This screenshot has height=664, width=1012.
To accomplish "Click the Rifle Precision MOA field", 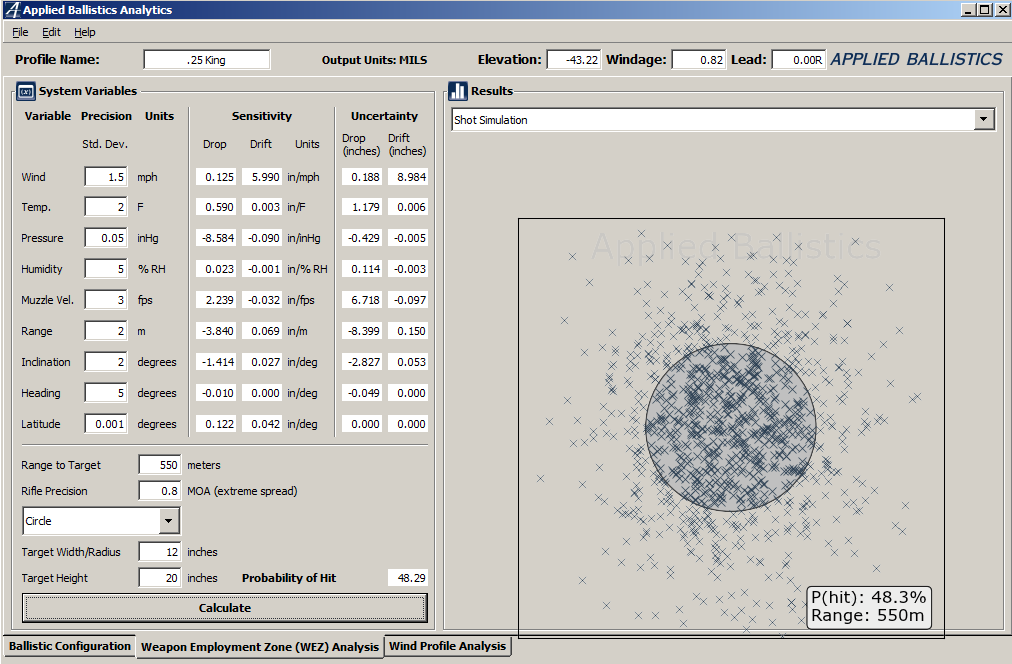I will click(x=159, y=491).
